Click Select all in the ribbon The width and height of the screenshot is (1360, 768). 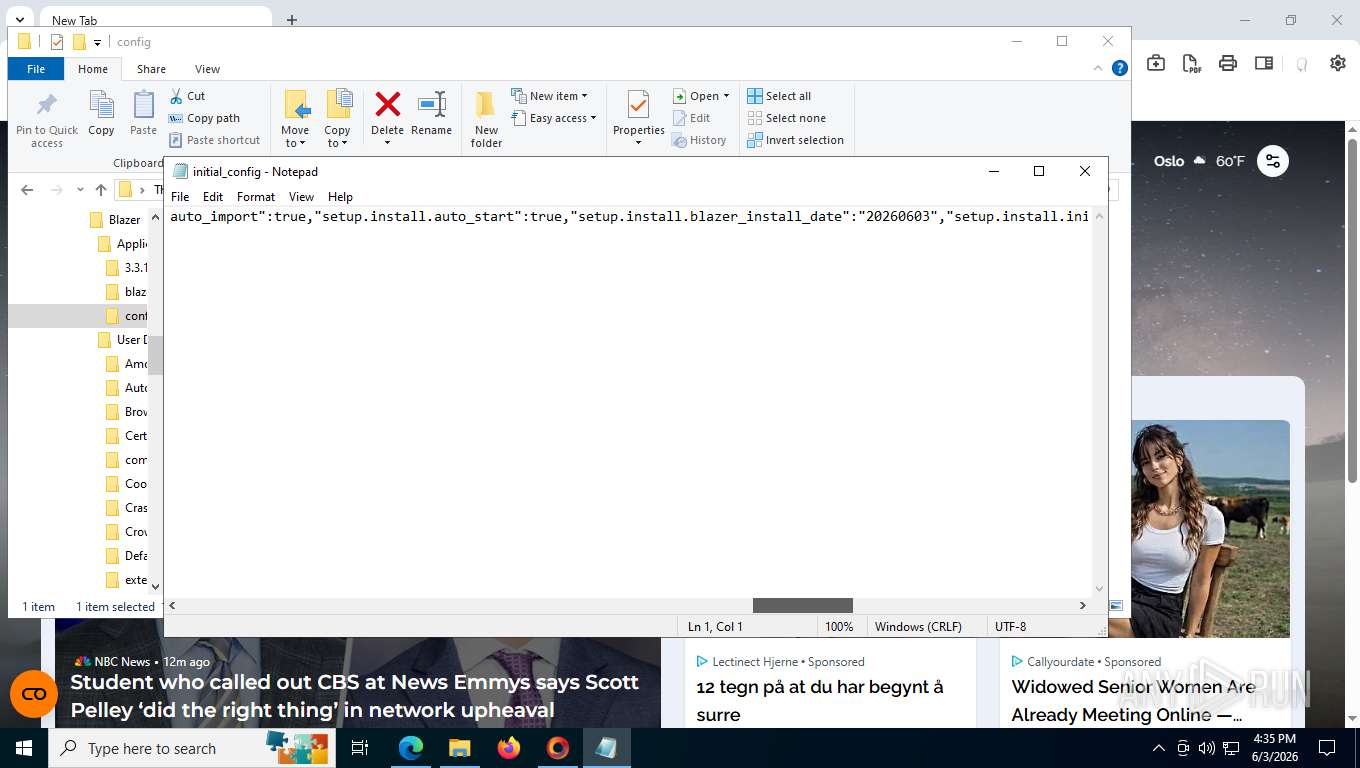pyautogui.click(x=779, y=96)
